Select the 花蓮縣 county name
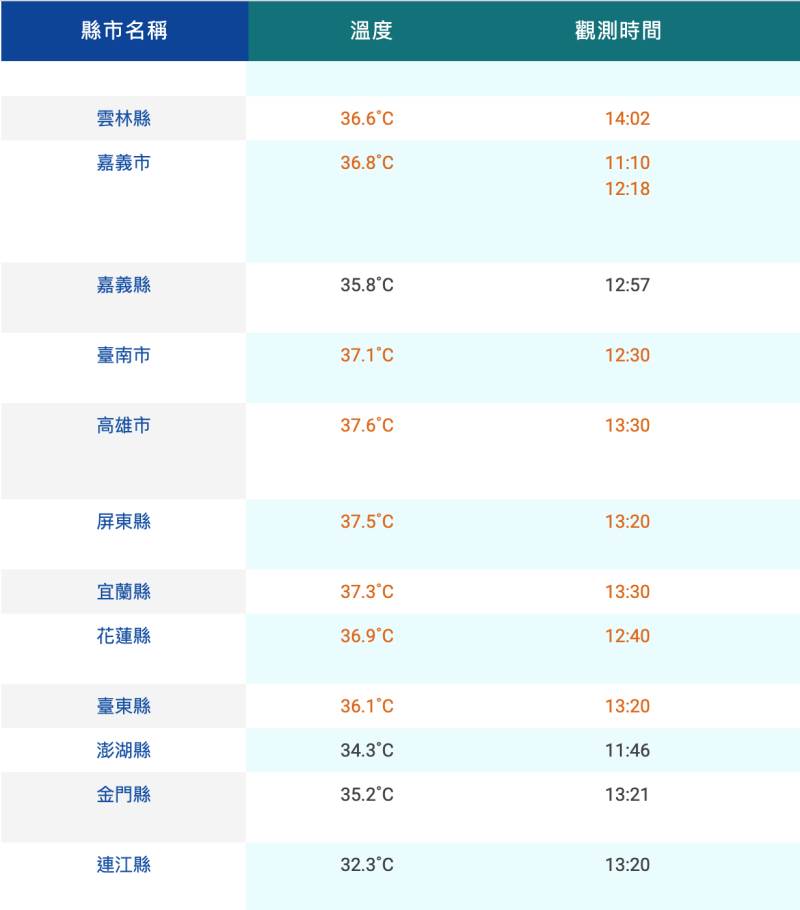 coord(124,635)
